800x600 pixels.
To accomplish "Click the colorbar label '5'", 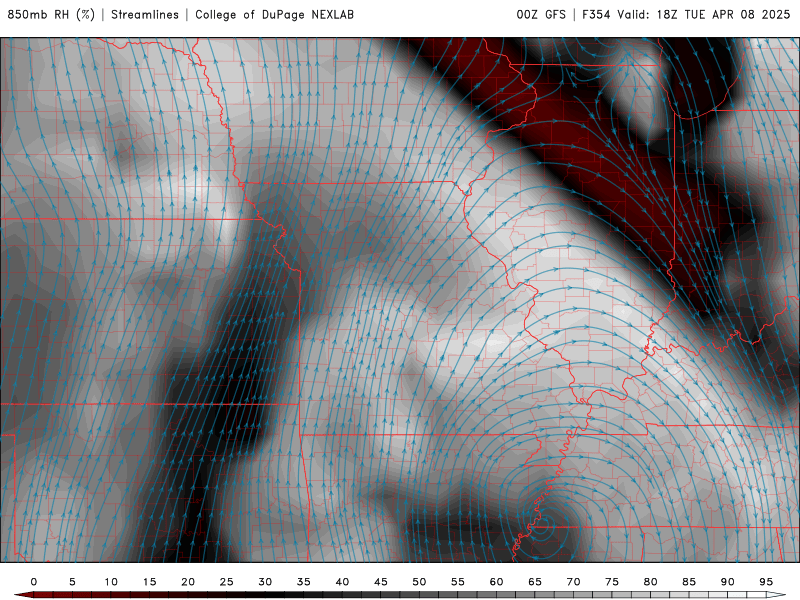I will click(72, 582).
